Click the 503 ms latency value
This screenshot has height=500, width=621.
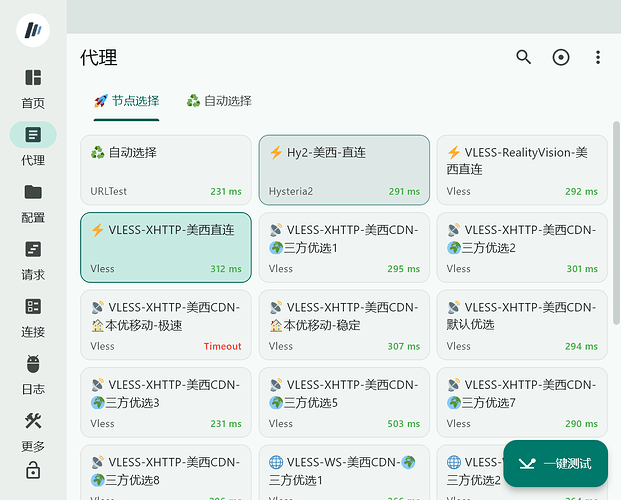[x=404, y=424]
